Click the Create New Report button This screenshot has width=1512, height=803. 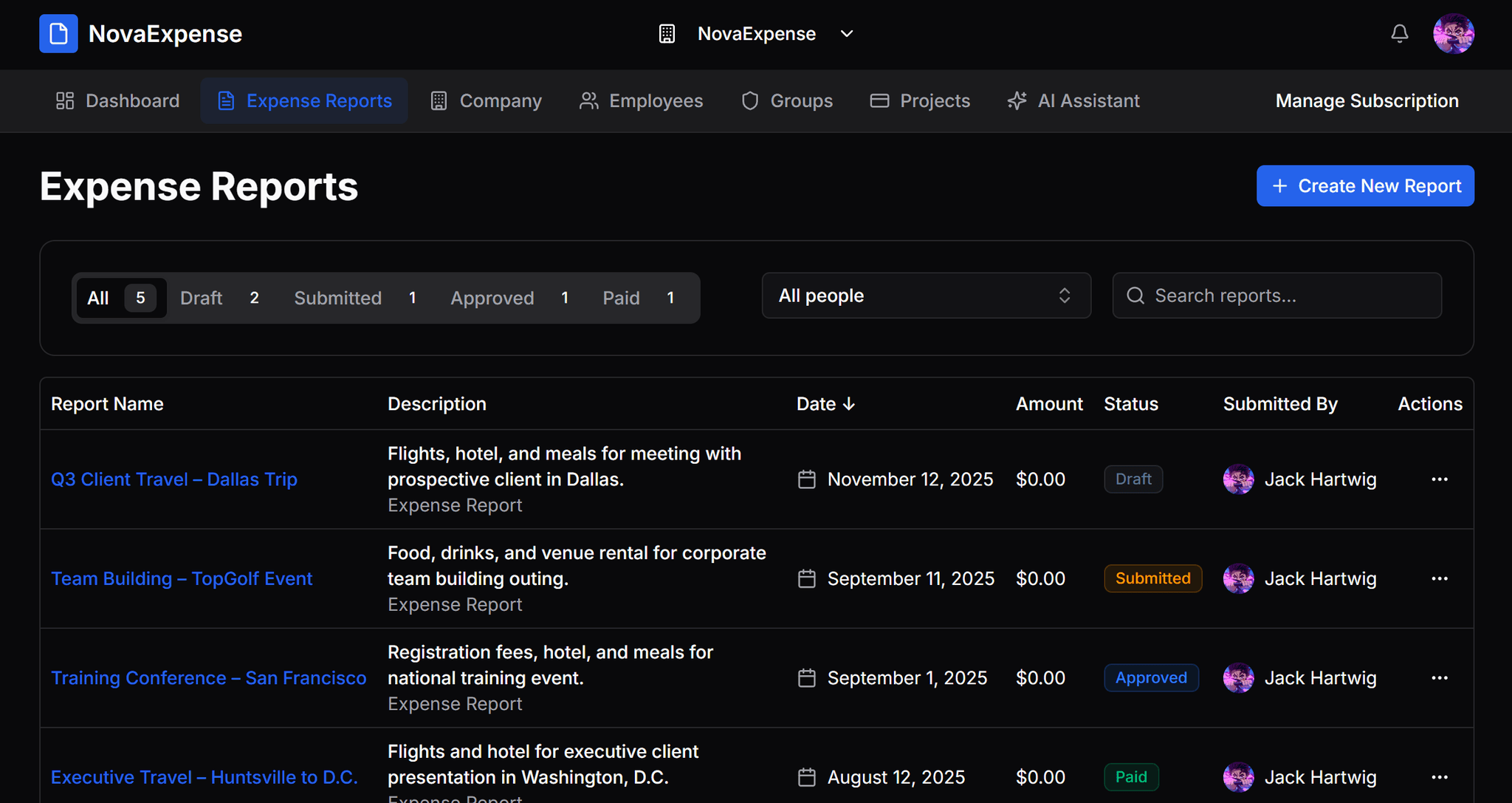pos(1365,185)
